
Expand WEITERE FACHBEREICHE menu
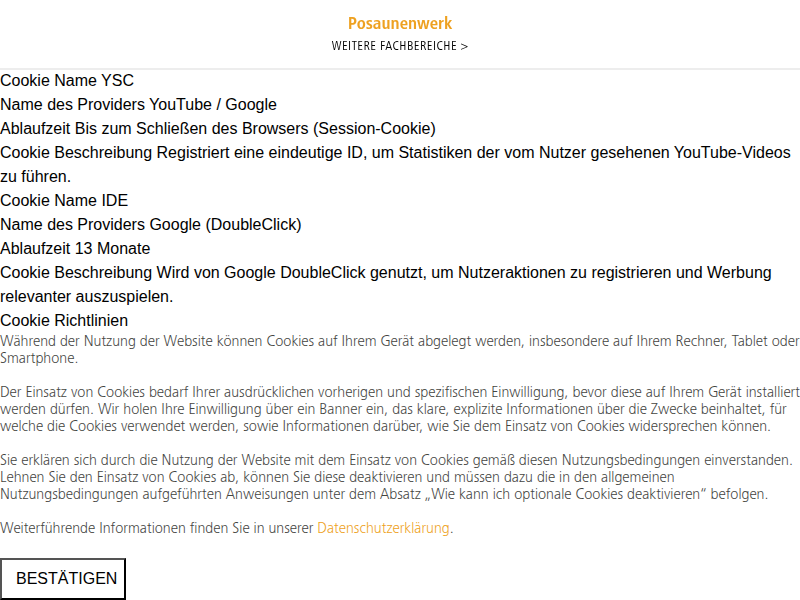coord(399,46)
